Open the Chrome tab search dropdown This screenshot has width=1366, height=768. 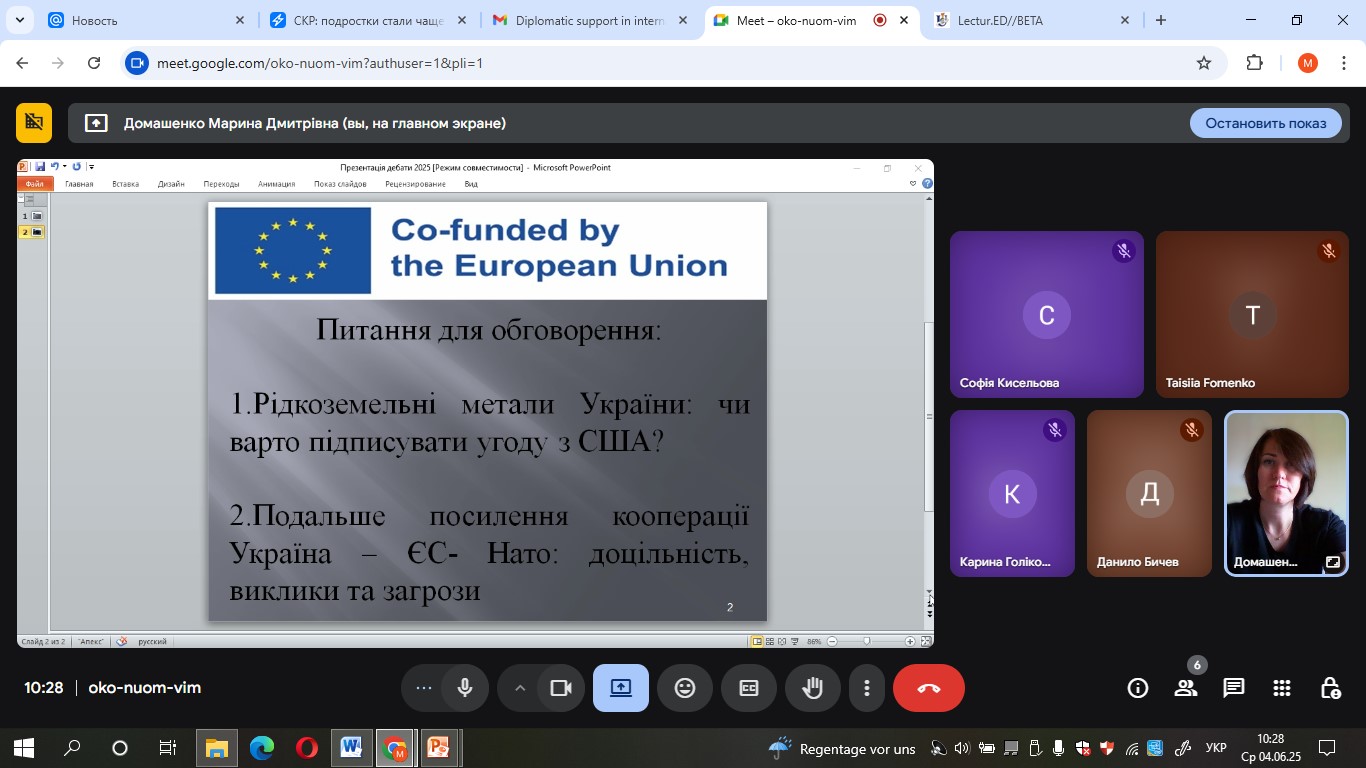(19, 20)
